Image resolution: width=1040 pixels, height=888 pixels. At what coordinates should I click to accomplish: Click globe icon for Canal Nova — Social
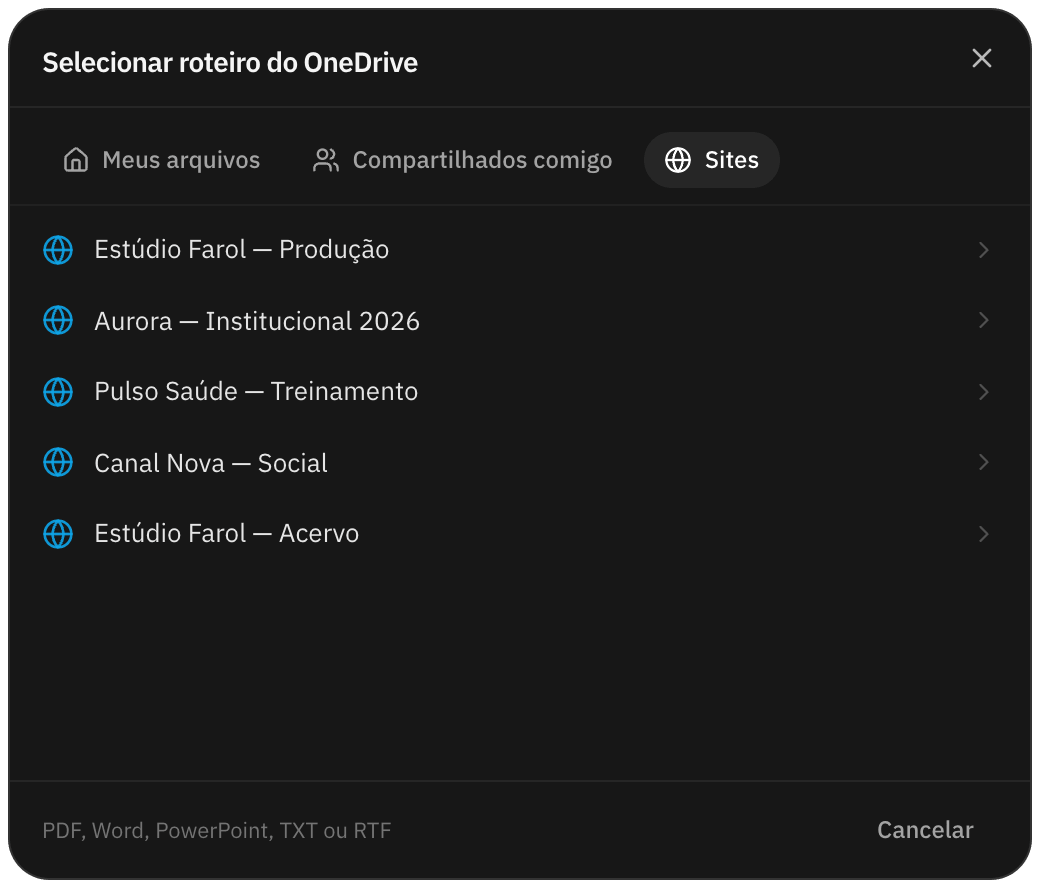(x=58, y=462)
